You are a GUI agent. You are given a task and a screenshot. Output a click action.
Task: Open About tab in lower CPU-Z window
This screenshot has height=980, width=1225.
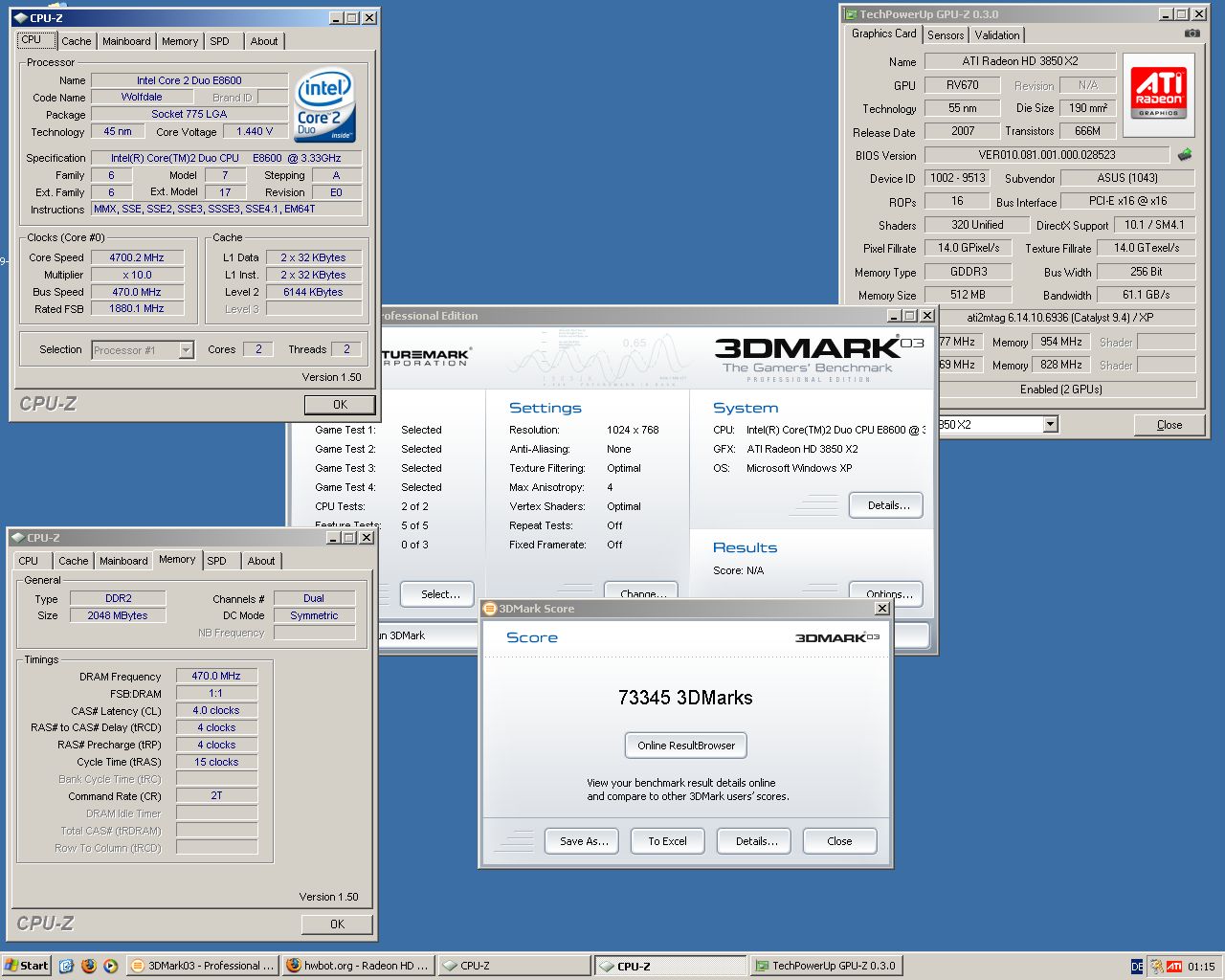(x=261, y=561)
